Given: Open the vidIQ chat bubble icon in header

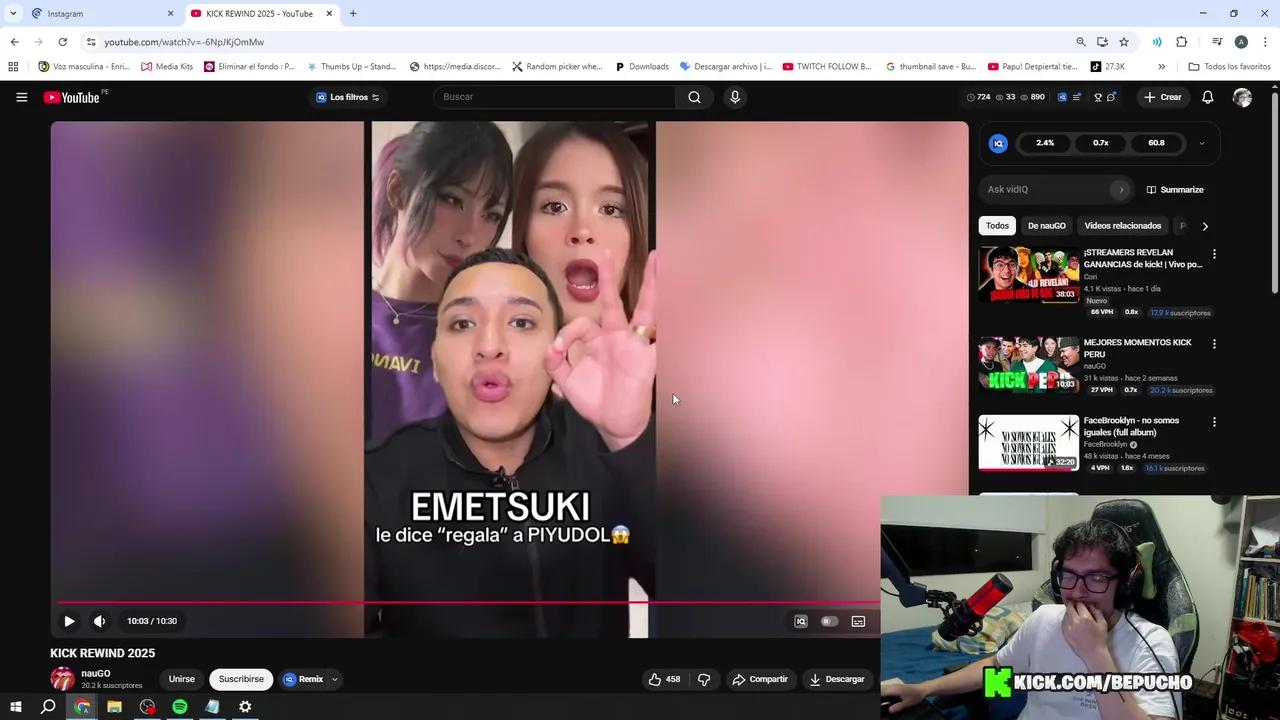Looking at the screenshot, I should coord(1112,97).
